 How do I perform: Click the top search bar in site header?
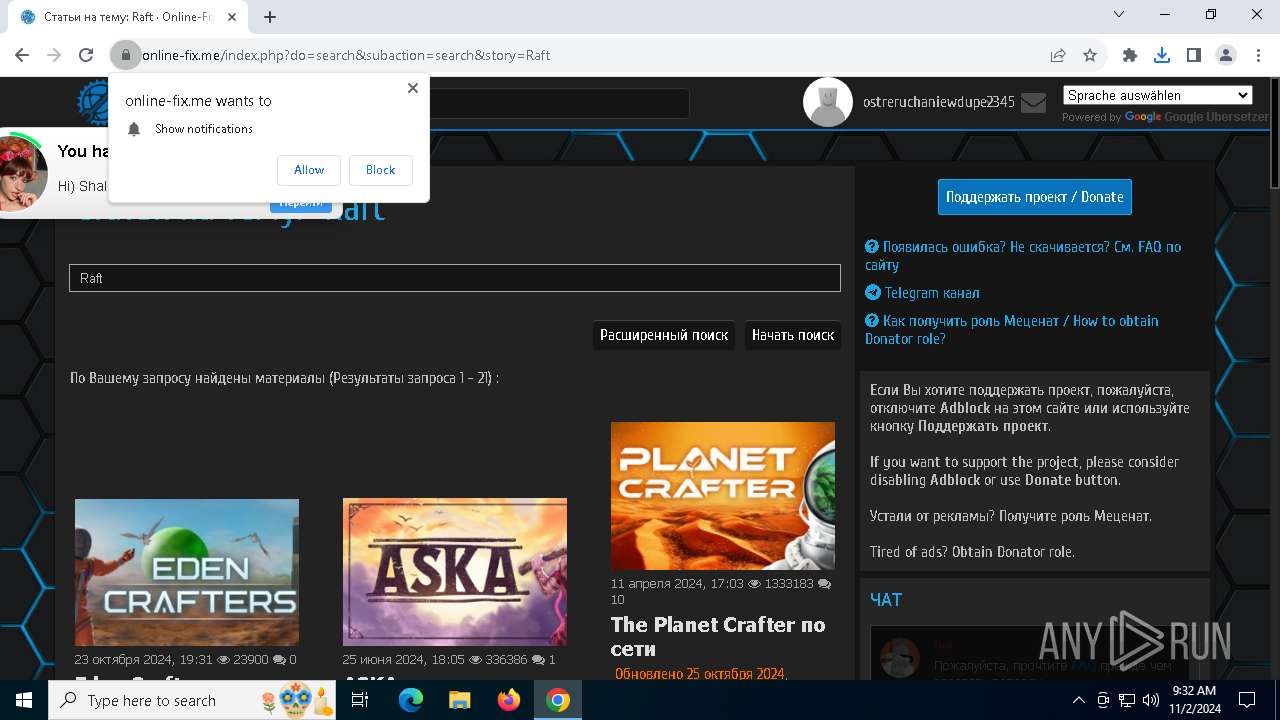(x=560, y=103)
